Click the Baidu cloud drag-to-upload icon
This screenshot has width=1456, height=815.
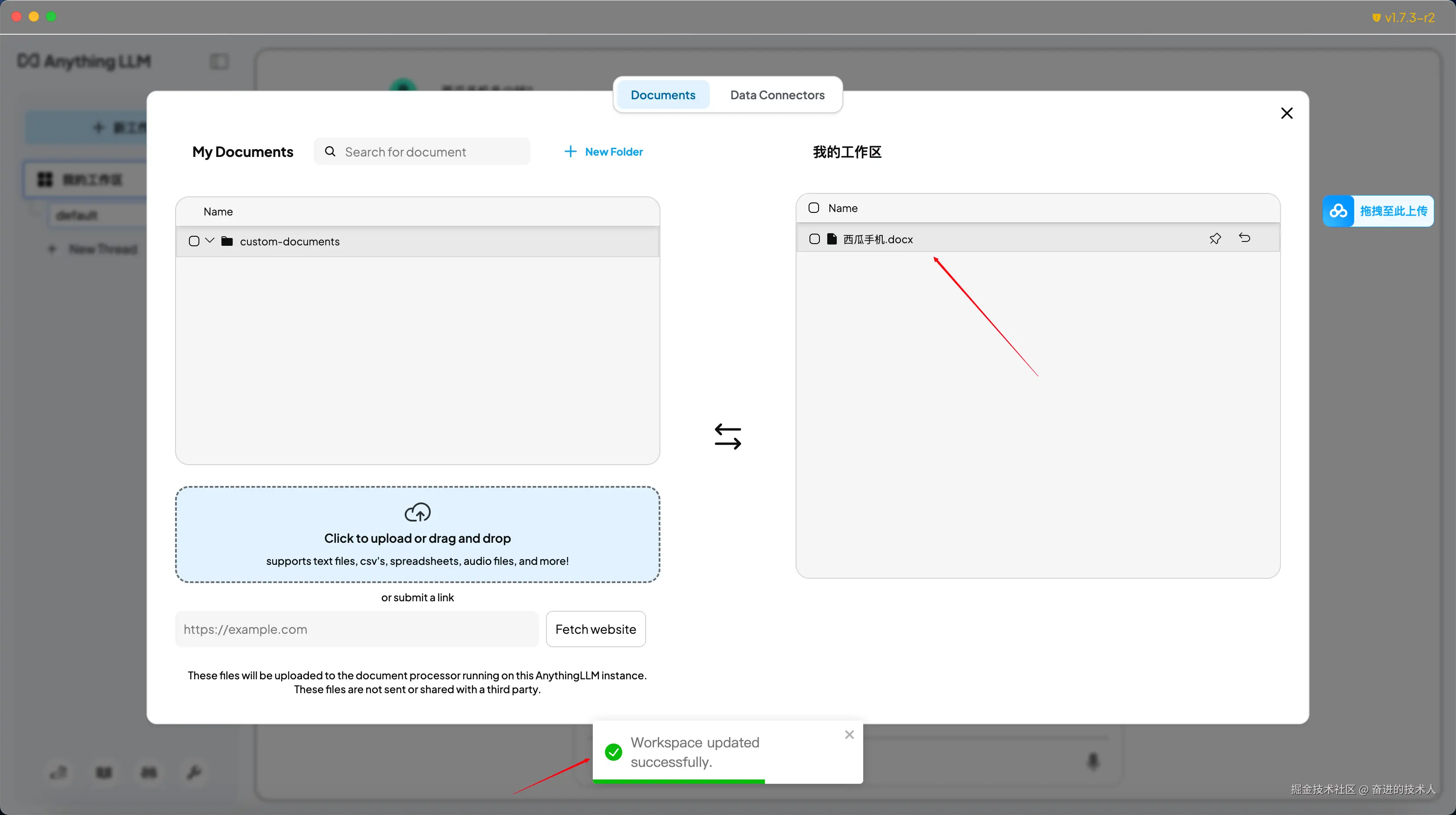pyautogui.click(x=1338, y=211)
